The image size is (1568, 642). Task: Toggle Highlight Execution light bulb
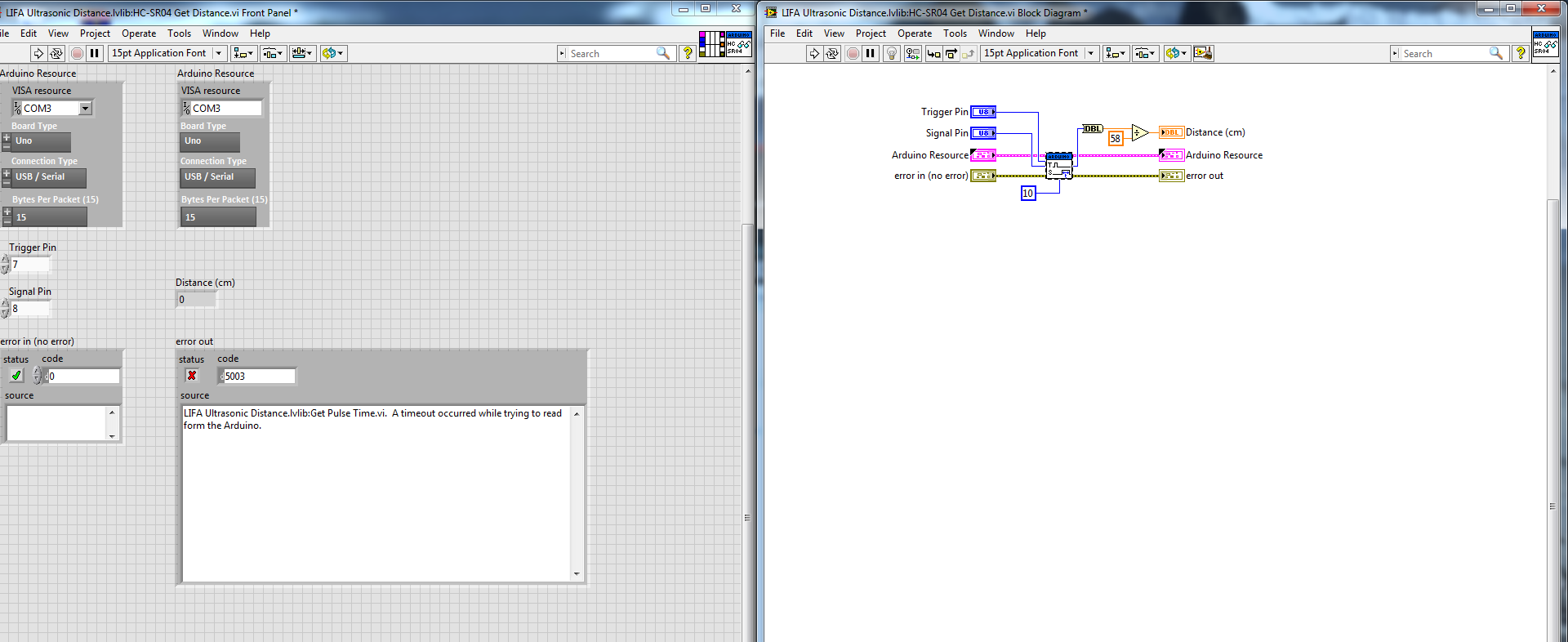tap(892, 53)
